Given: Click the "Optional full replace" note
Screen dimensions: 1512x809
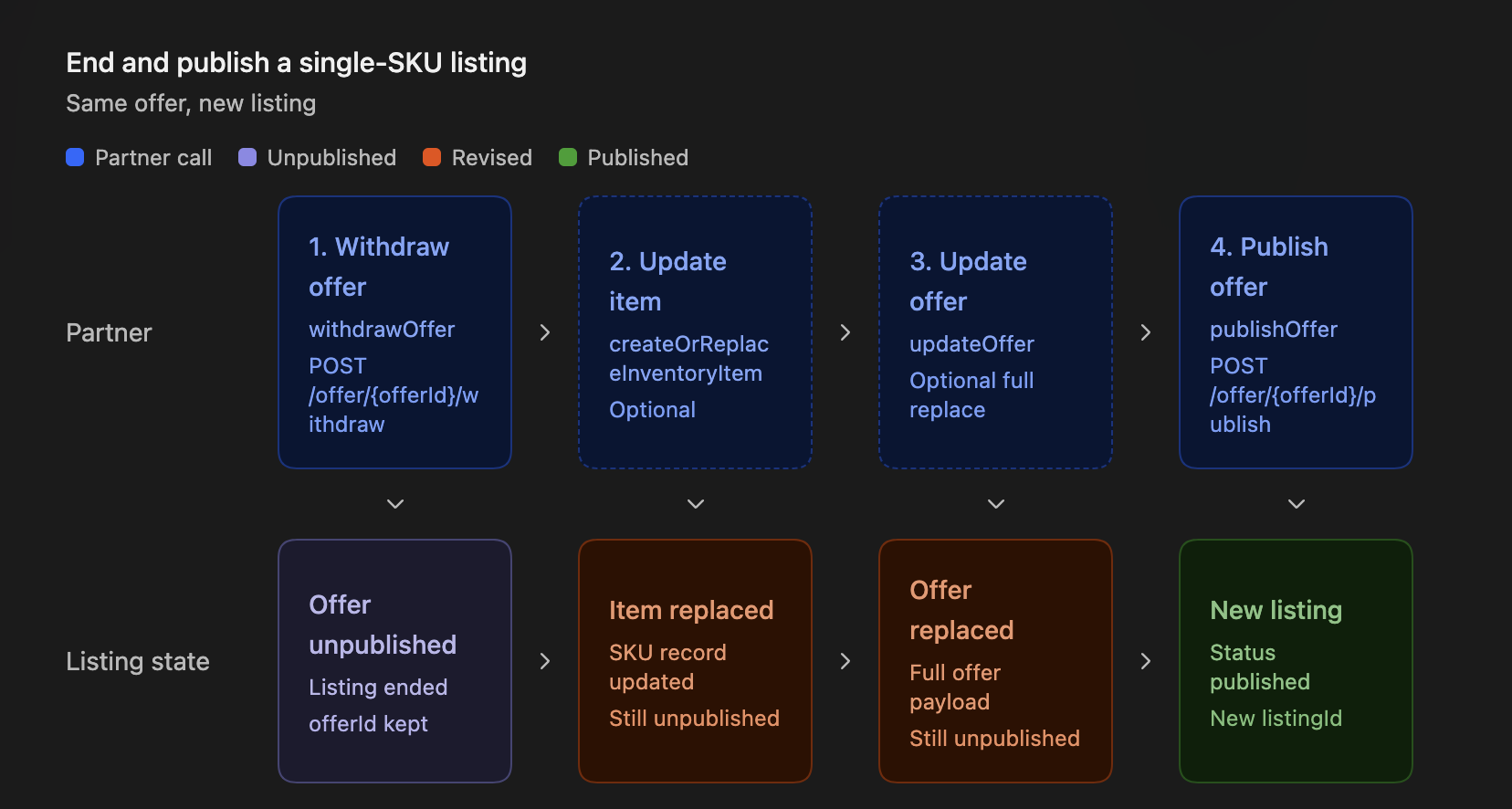Looking at the screenshot, I should pos(971,395).
